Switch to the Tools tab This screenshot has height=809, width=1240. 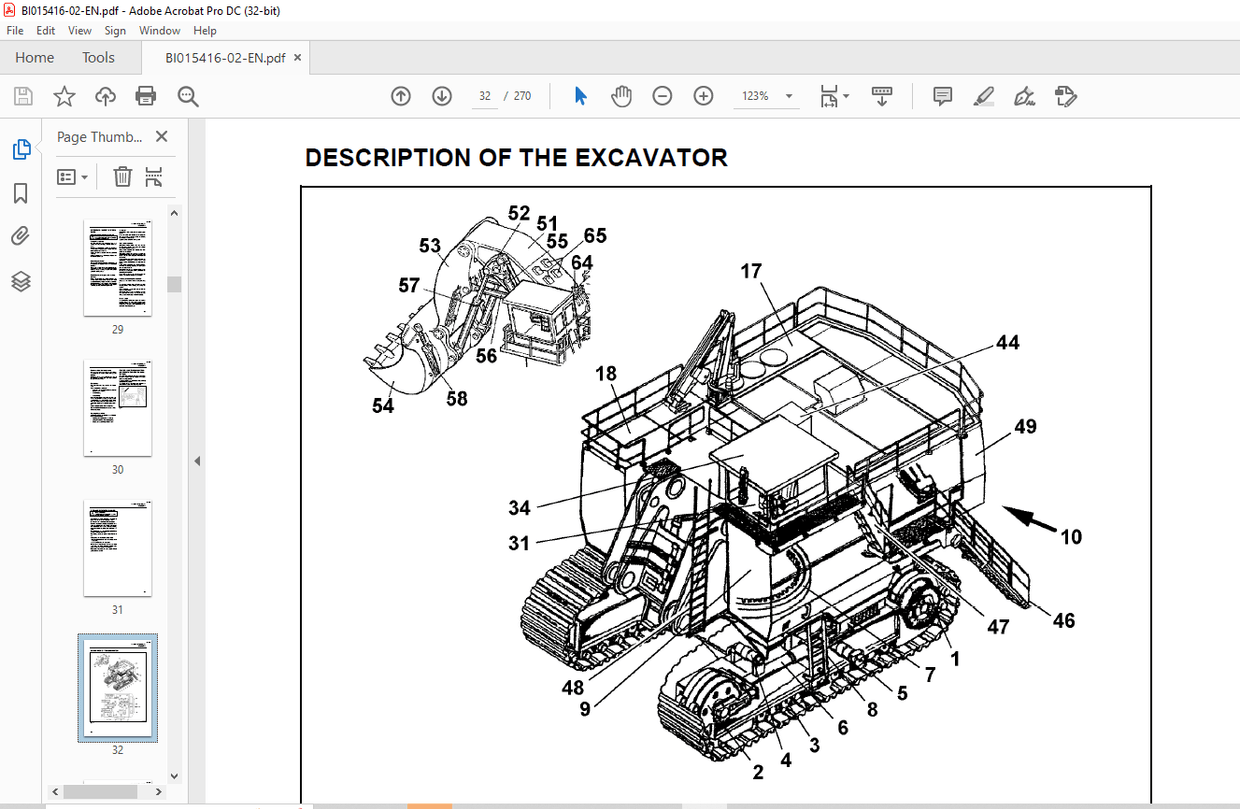97,57
